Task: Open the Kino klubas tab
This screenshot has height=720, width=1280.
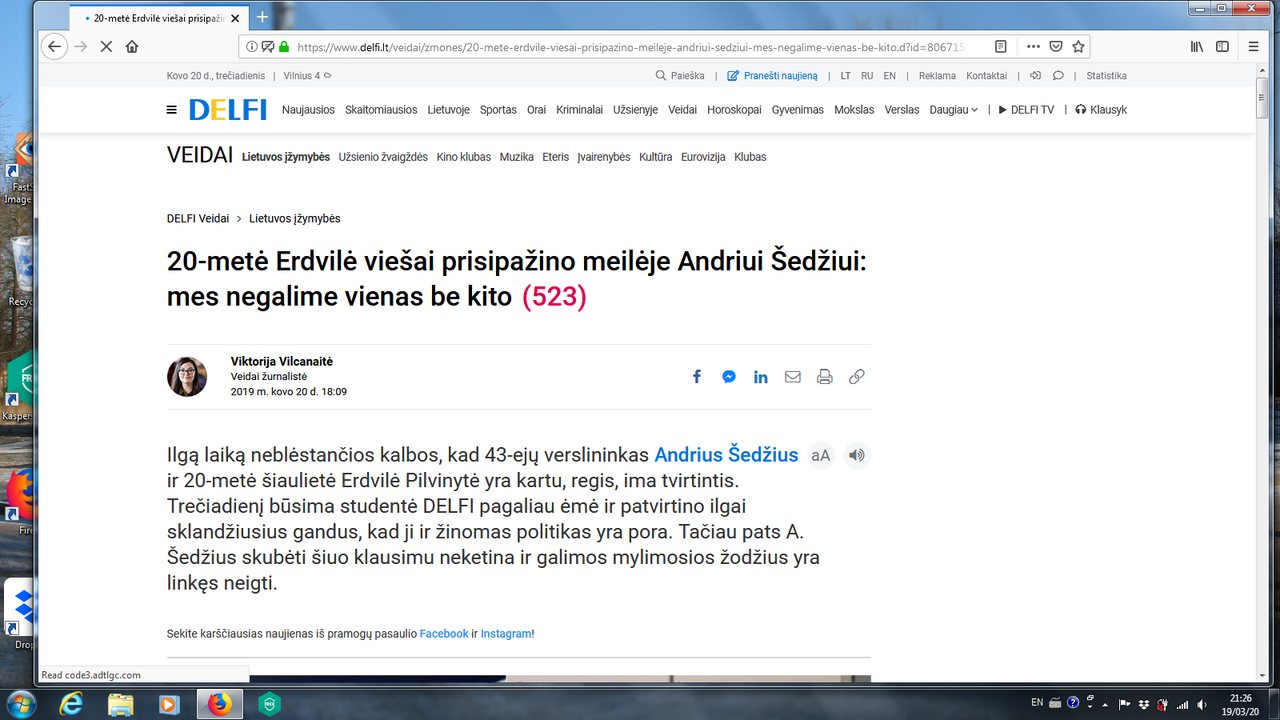Action: pos(464,157)
